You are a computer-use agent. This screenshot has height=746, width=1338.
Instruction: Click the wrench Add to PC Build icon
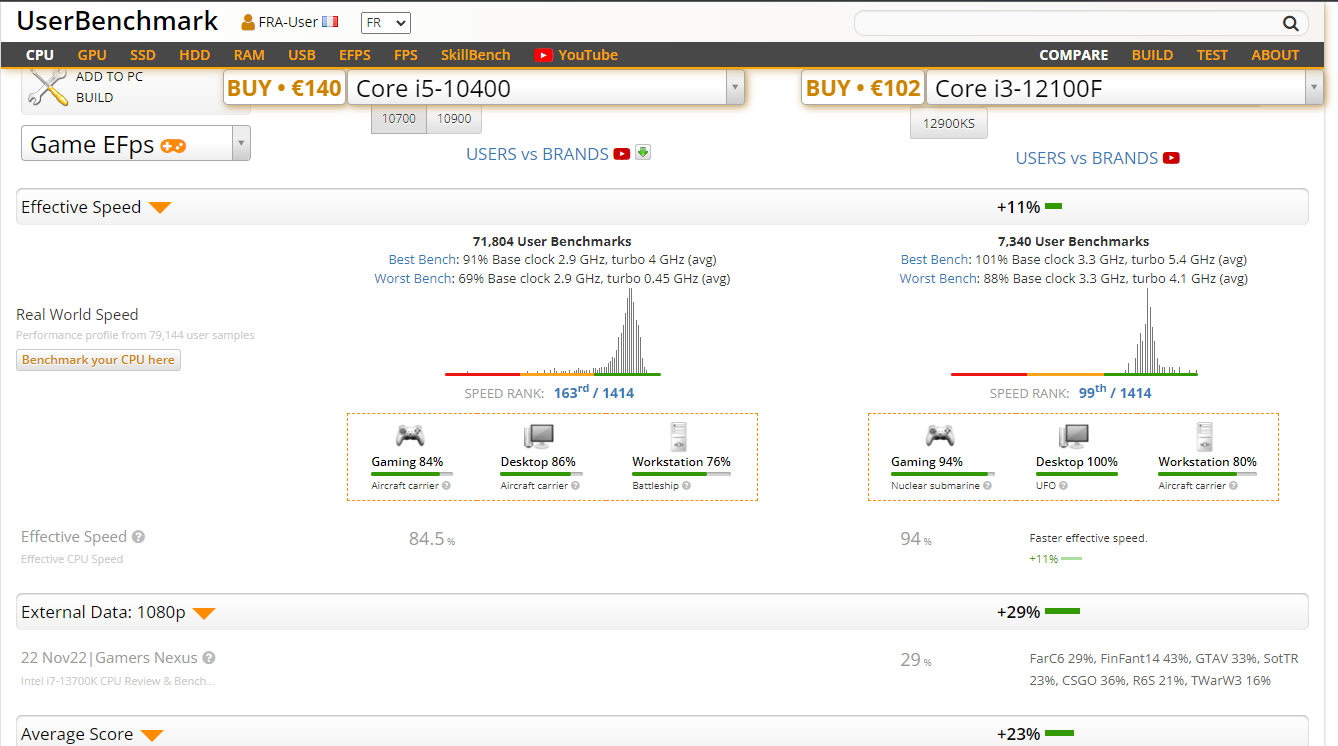tap(46, 88)
